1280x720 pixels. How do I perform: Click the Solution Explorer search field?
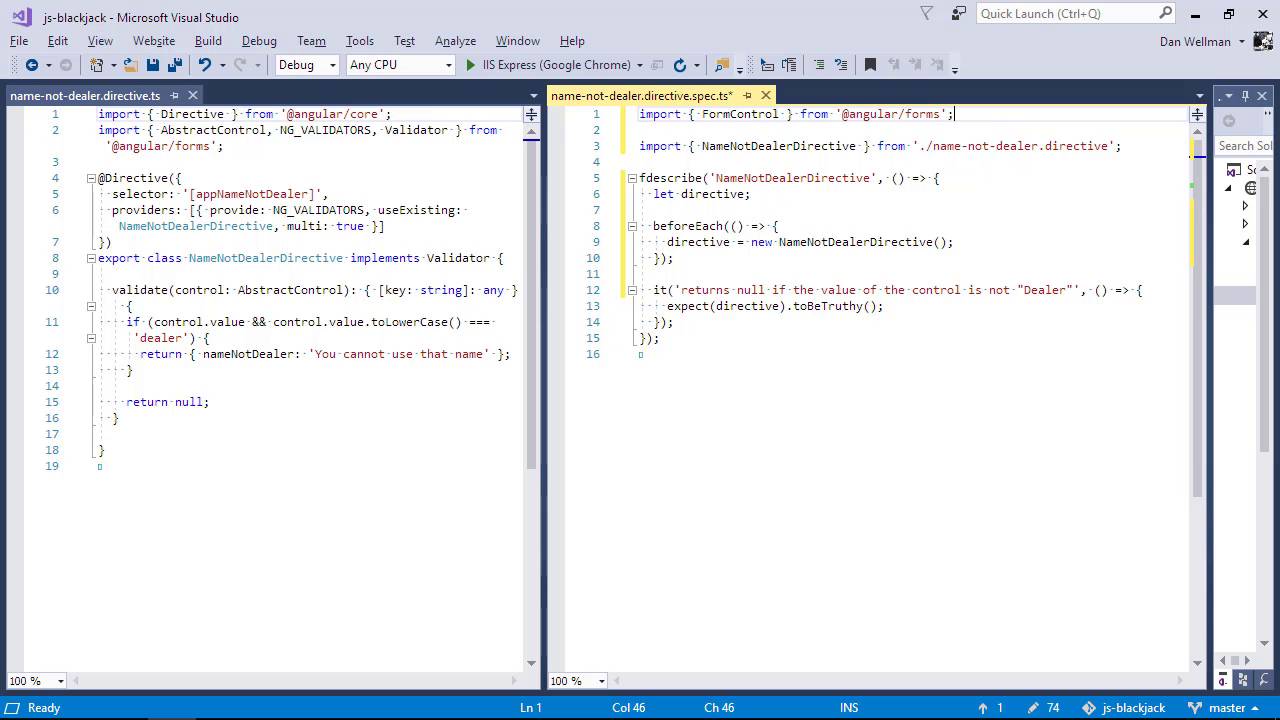[1245, 146]
